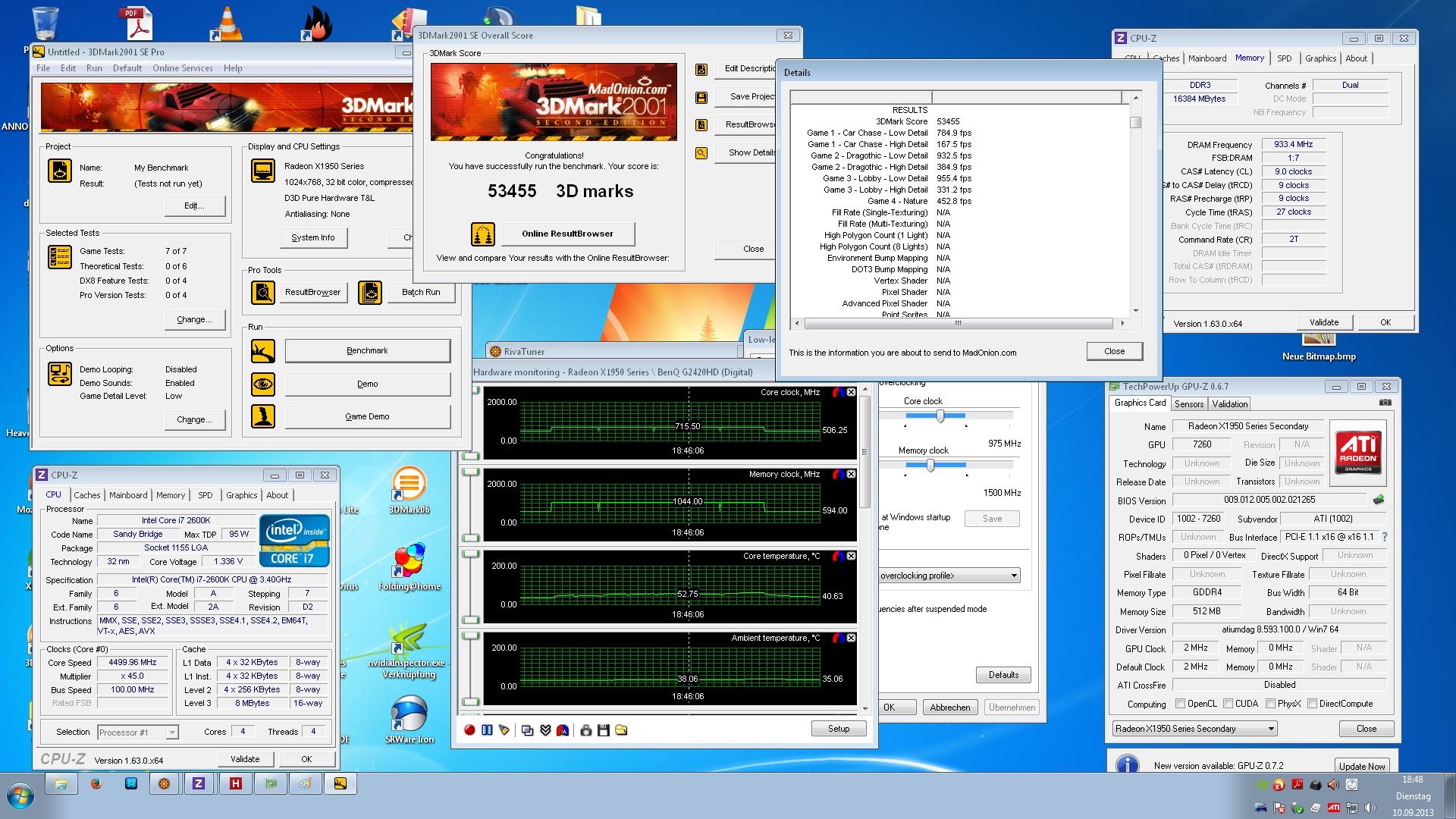Screen dimensions: 1456x819
Task: Click the Save Project disk icon in score window
Action: [701, 97]
